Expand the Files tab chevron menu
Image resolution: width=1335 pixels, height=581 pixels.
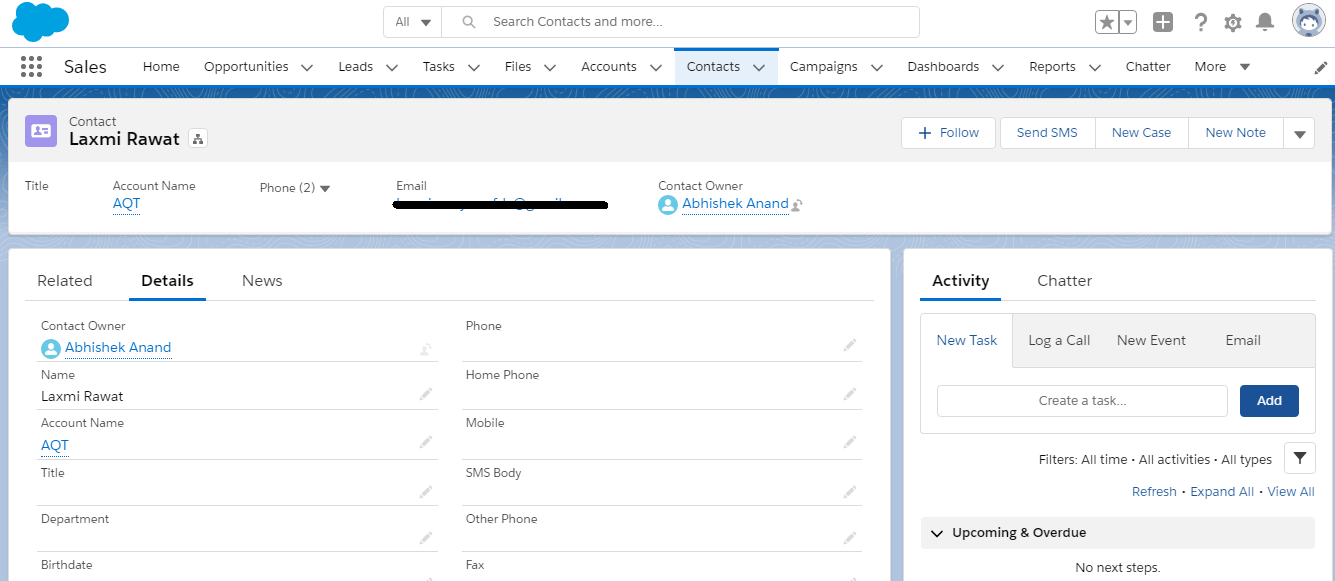pyautogui.click(x=550, y=67)
